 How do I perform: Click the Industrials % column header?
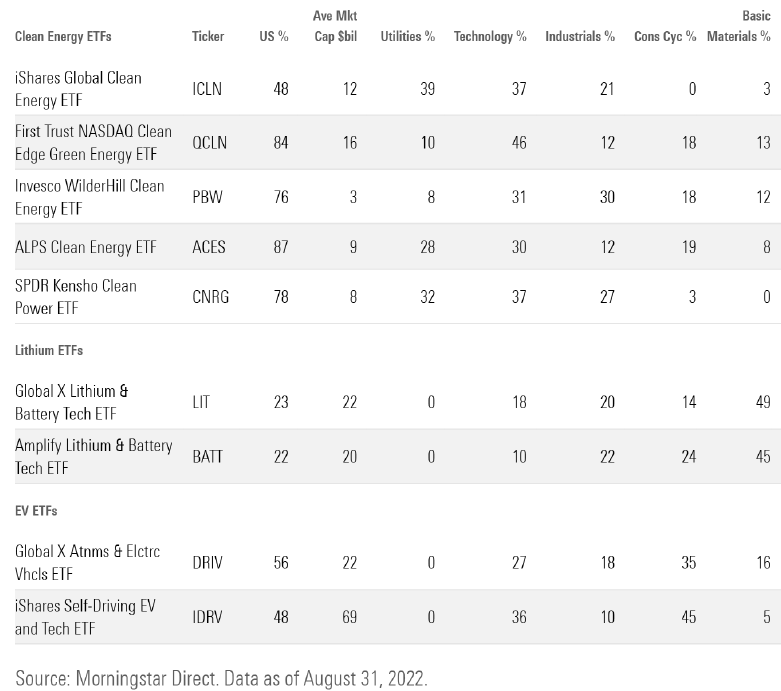[580, 37]
